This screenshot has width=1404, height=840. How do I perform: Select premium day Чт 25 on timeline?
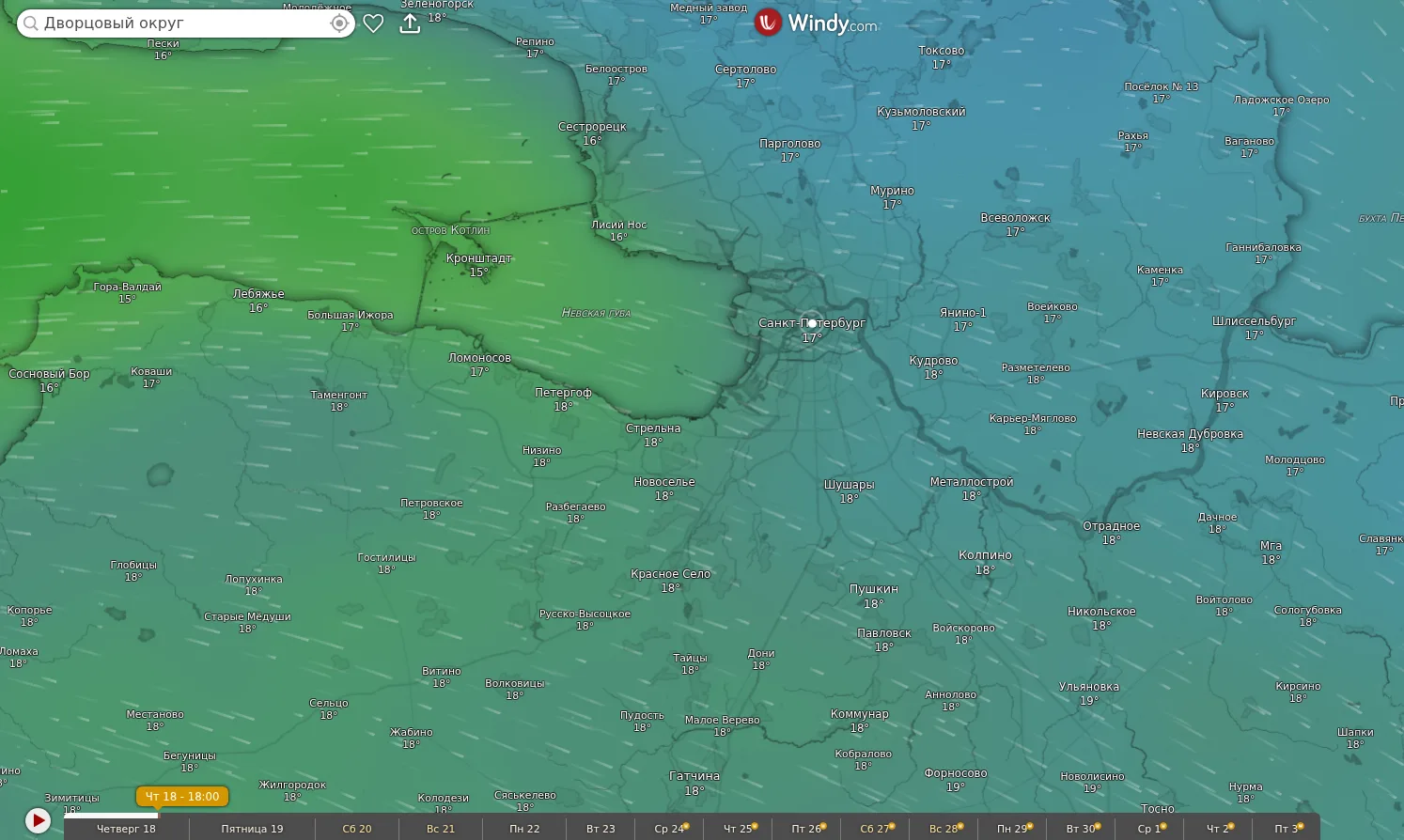(x=739, y=829)
